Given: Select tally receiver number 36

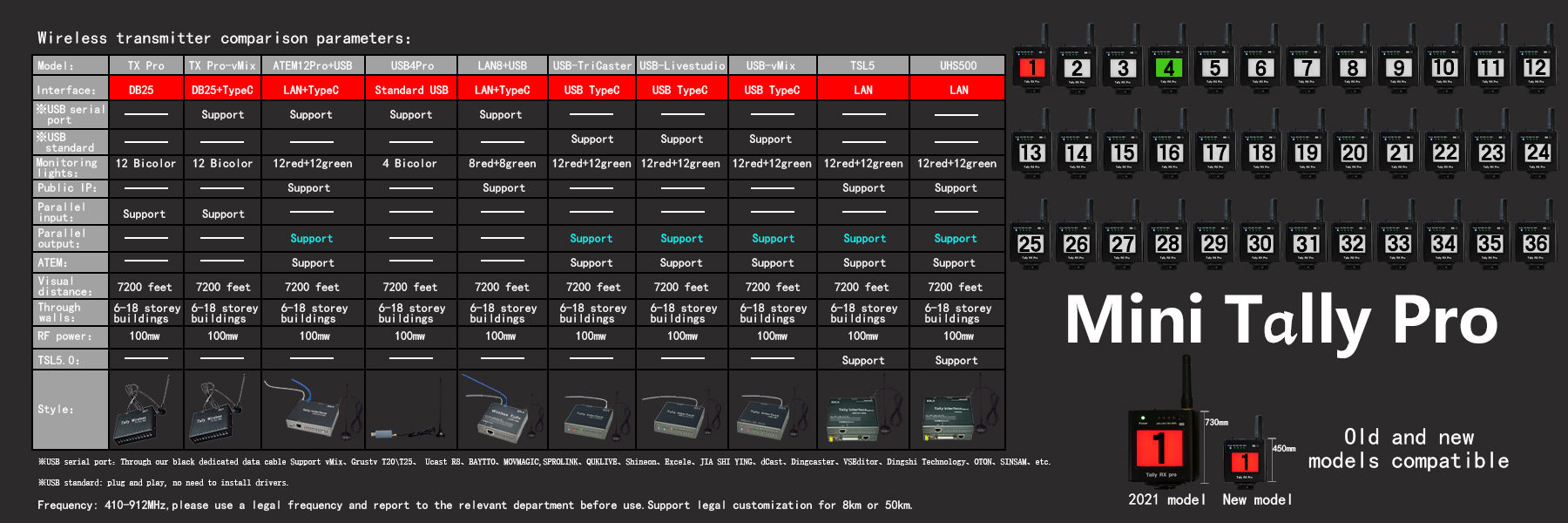Looking at the screenshot, I should coord(1536,244).
